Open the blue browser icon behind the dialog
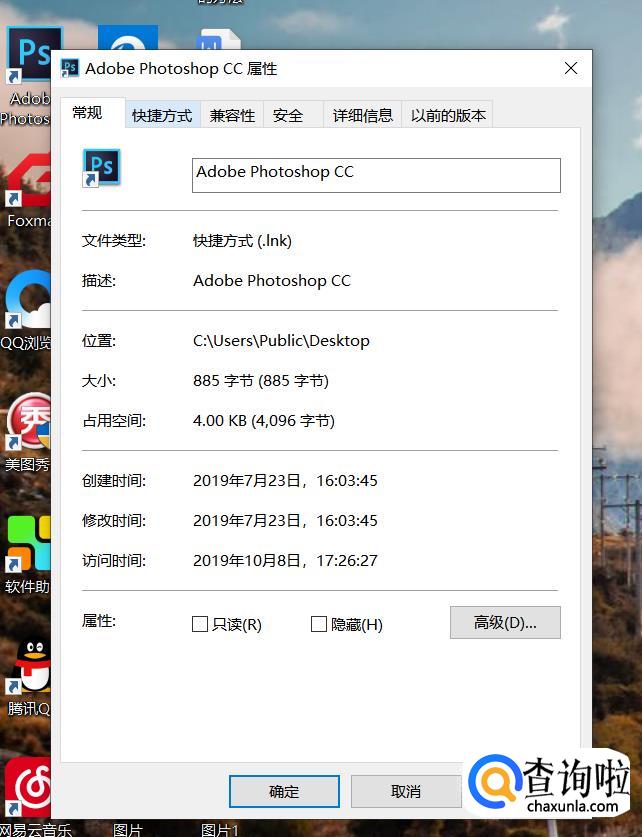The height and width of the screenshot is (837, 642). click(x=128, y=37)
